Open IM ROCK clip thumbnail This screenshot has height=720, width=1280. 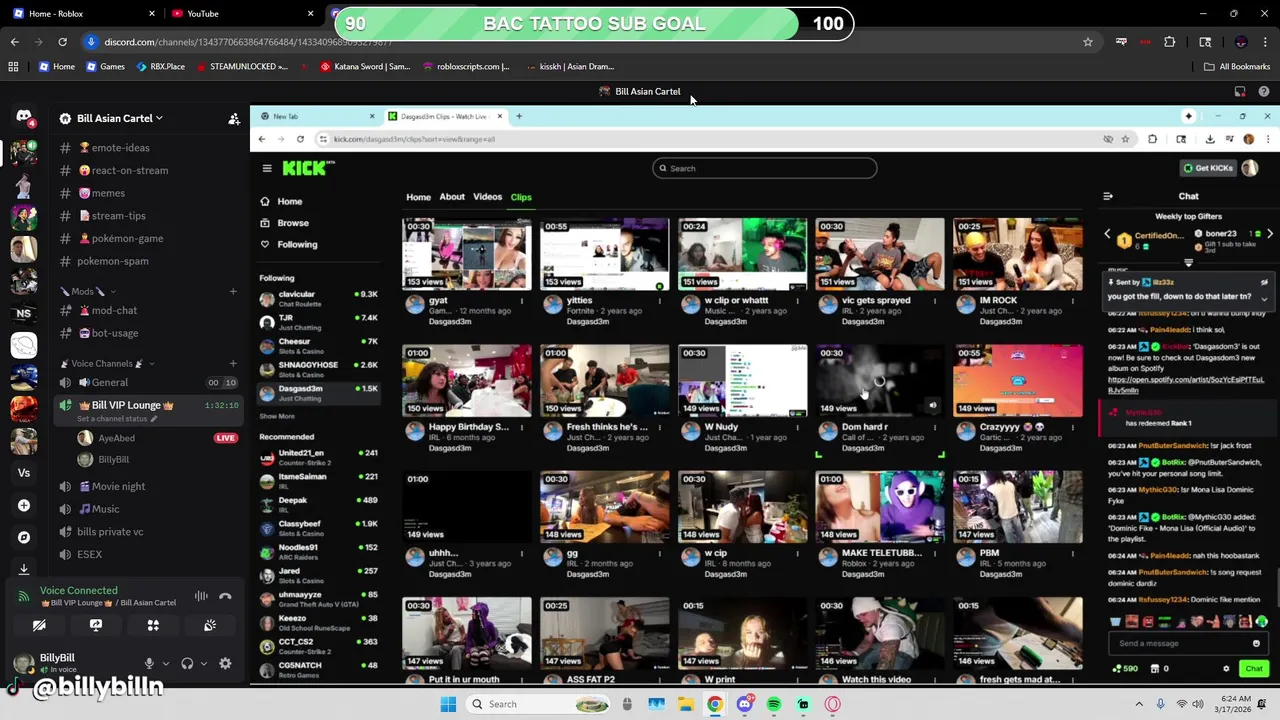[1017, 255]
